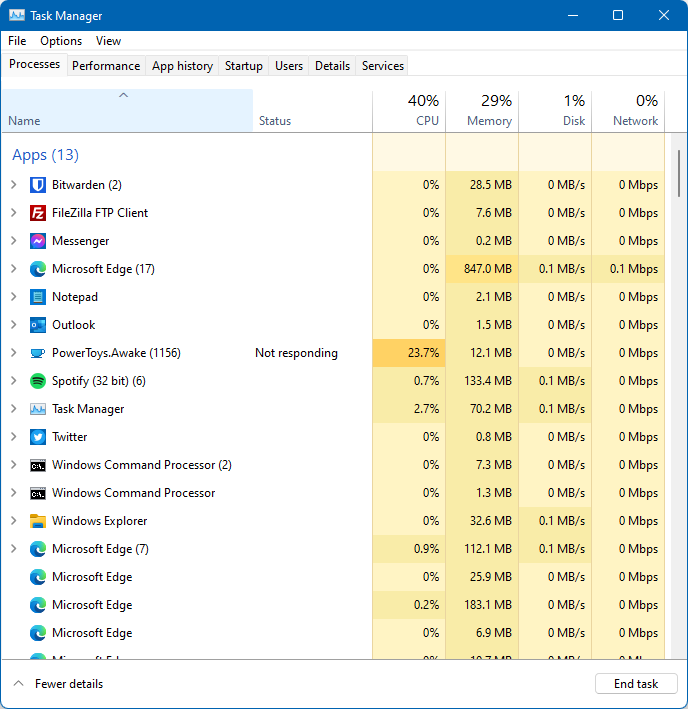Click the End task button

pyautogui.click(x=636, y=684)
